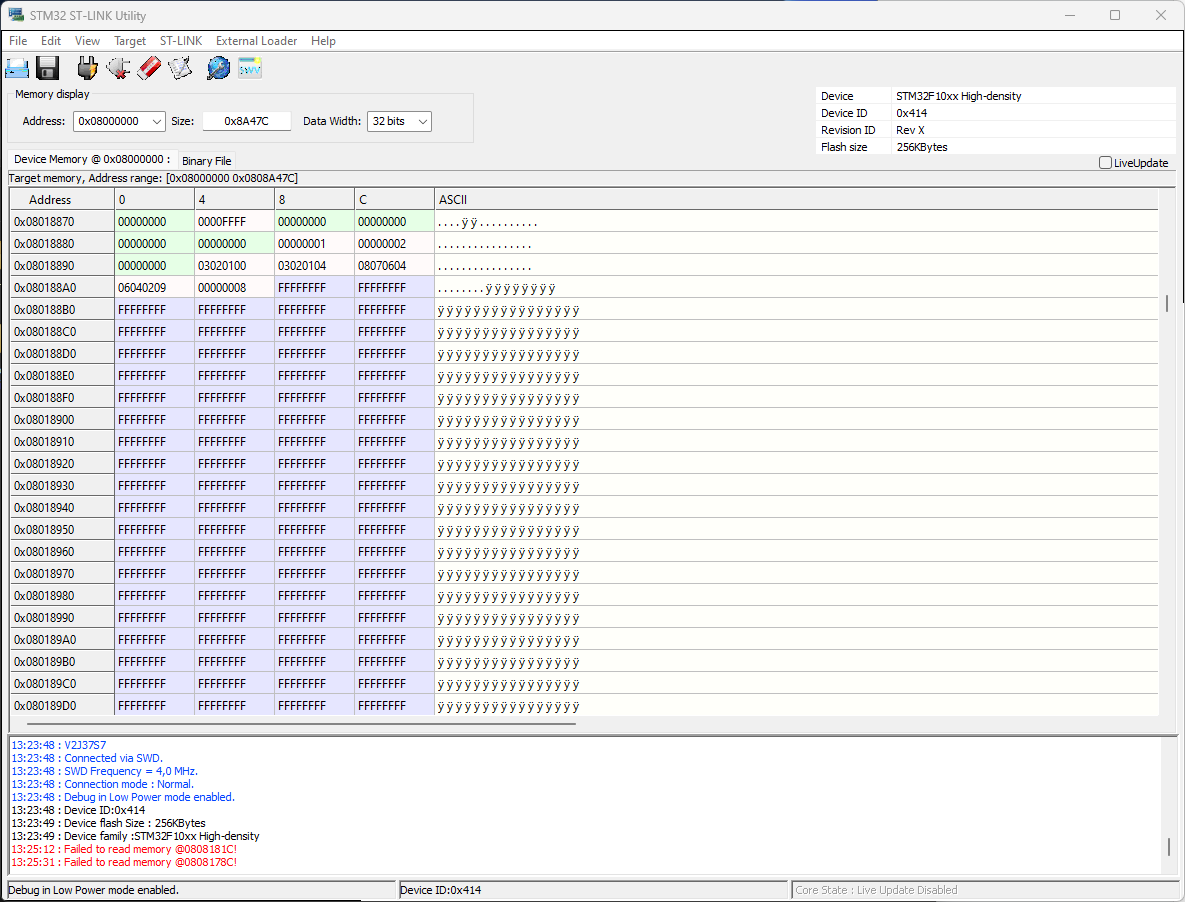Click log line Failed to read memory @0808178C

coord(124,862)
